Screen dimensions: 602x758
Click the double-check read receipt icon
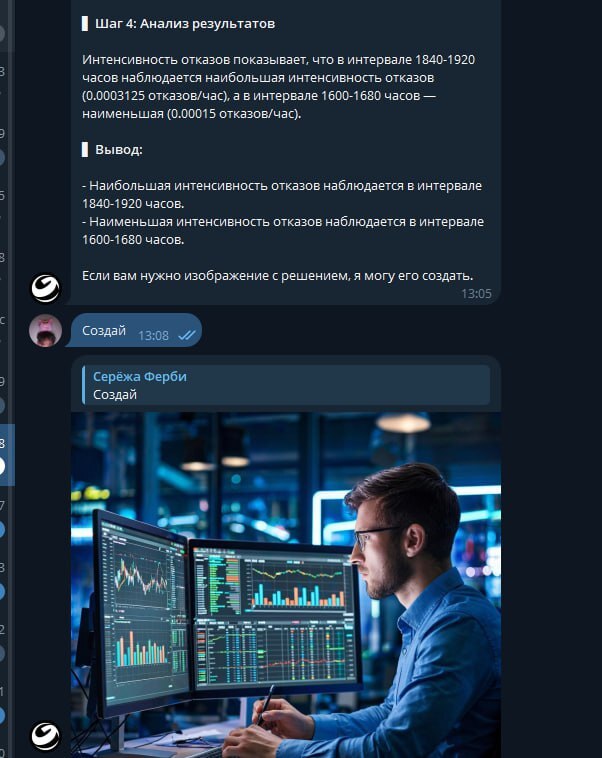click(187, 335)
